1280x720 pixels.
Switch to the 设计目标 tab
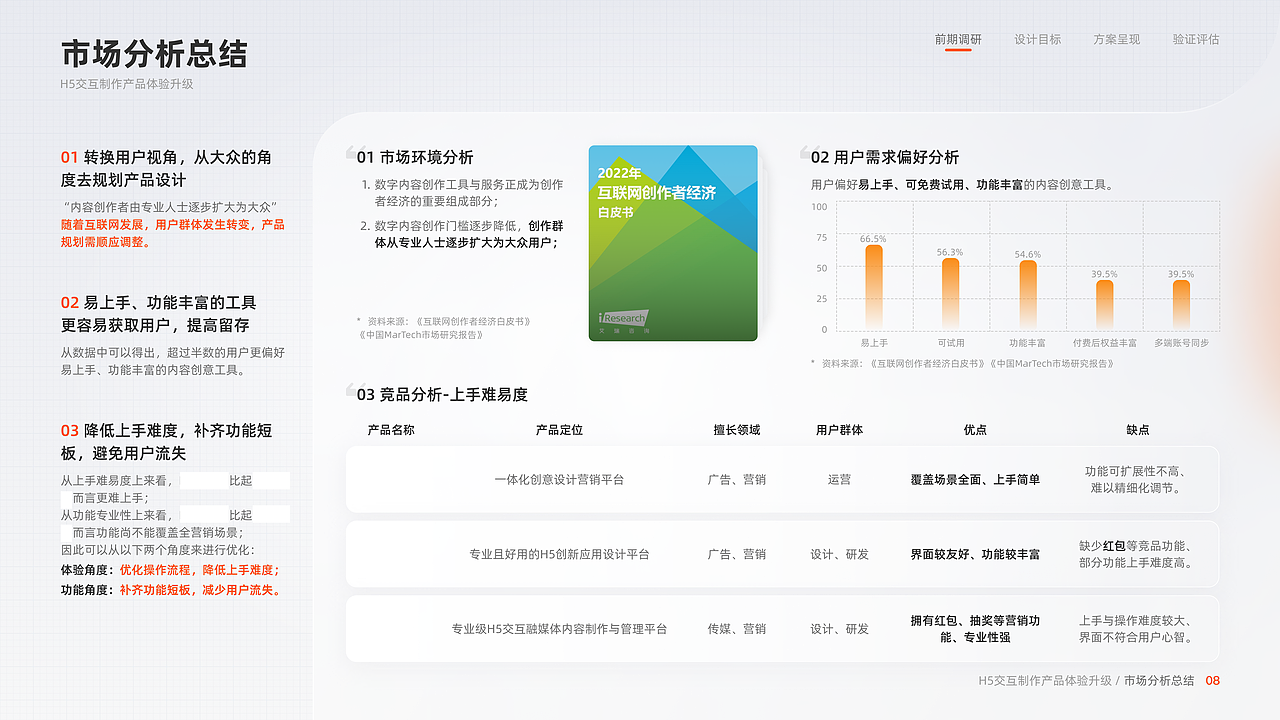[x=1037, y=39]
